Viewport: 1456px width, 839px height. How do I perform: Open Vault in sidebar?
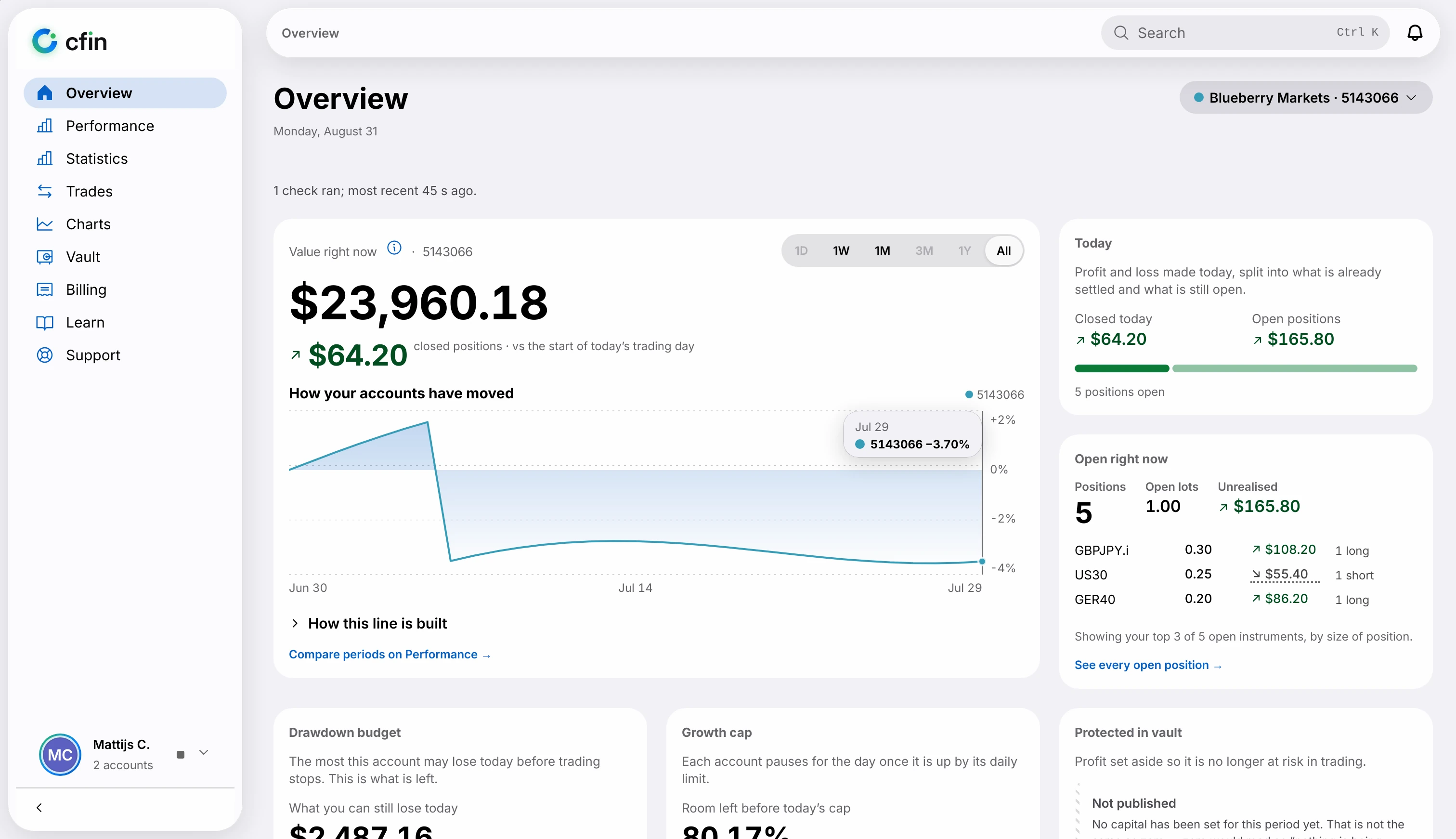coord(125,257)
